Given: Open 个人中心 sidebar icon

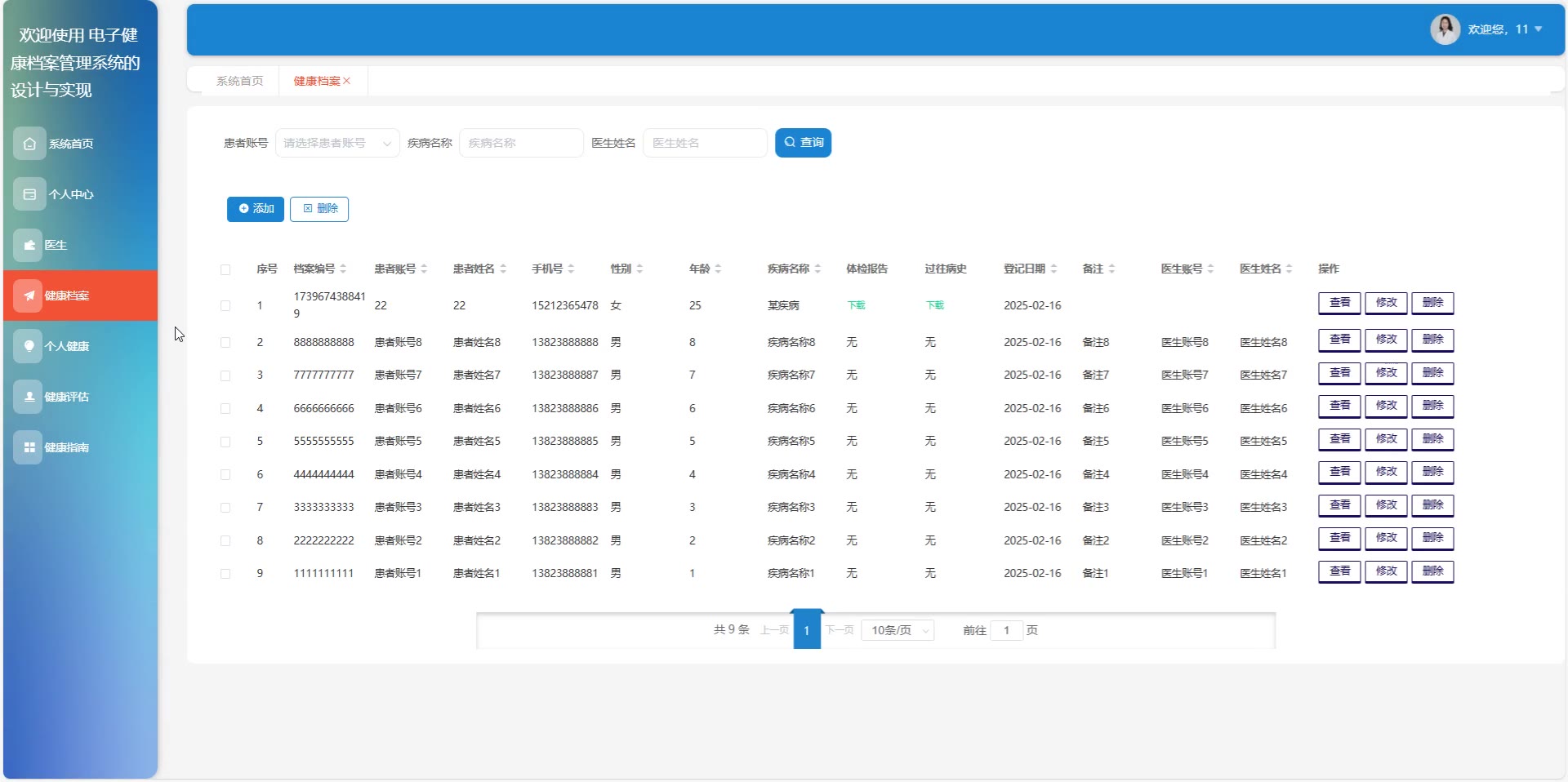Looking at the screenshot, I should pos(29,194).
